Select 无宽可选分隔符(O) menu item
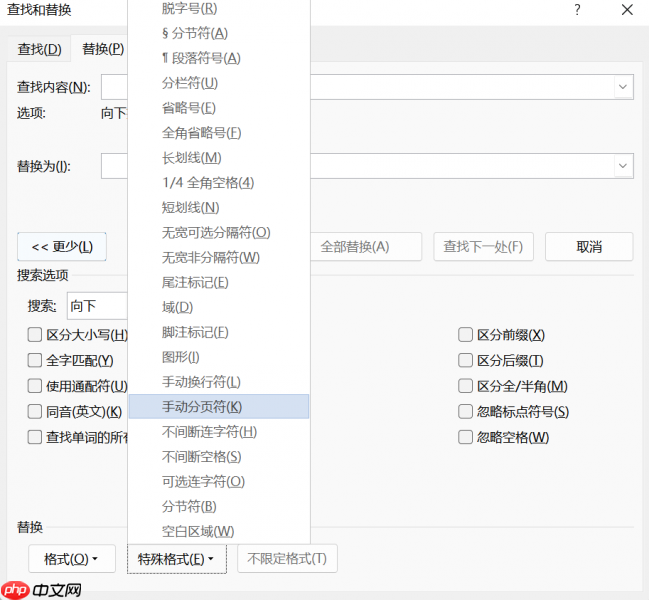649x600 pixels. [219, 233]
